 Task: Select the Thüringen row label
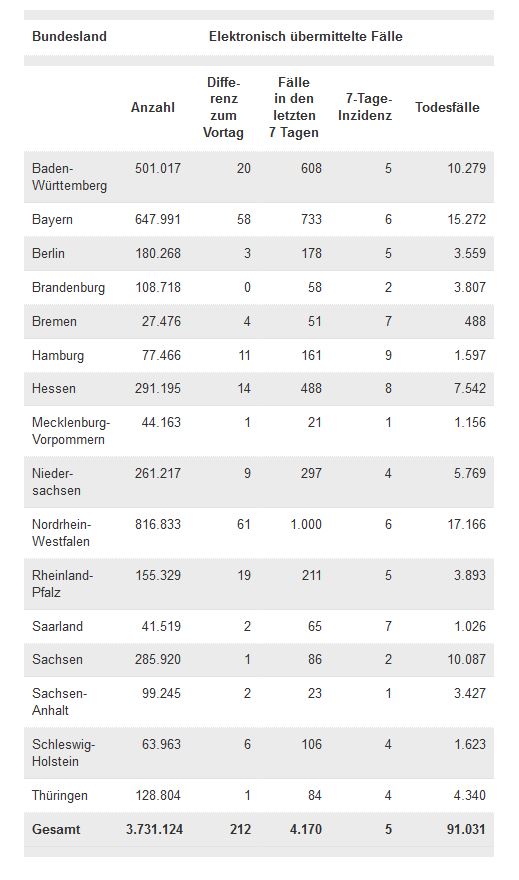[59, 796]
